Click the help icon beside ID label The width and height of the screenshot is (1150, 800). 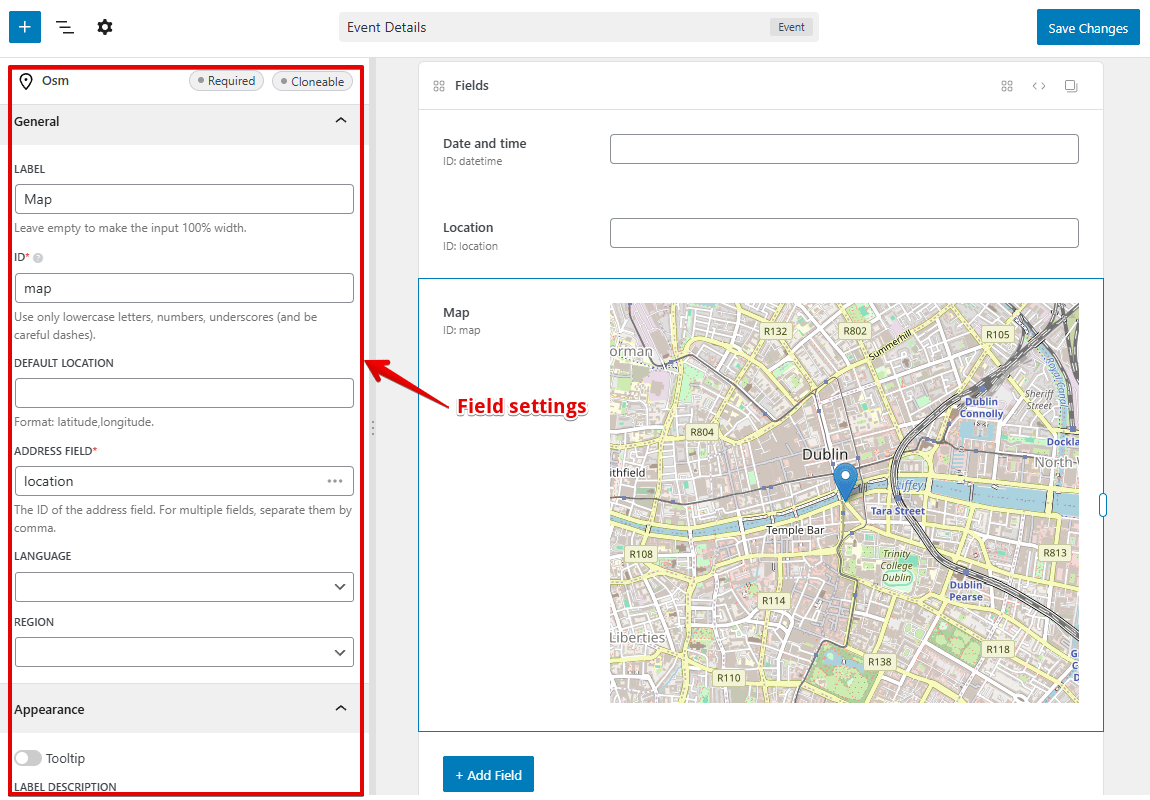(x=38, y=258)
